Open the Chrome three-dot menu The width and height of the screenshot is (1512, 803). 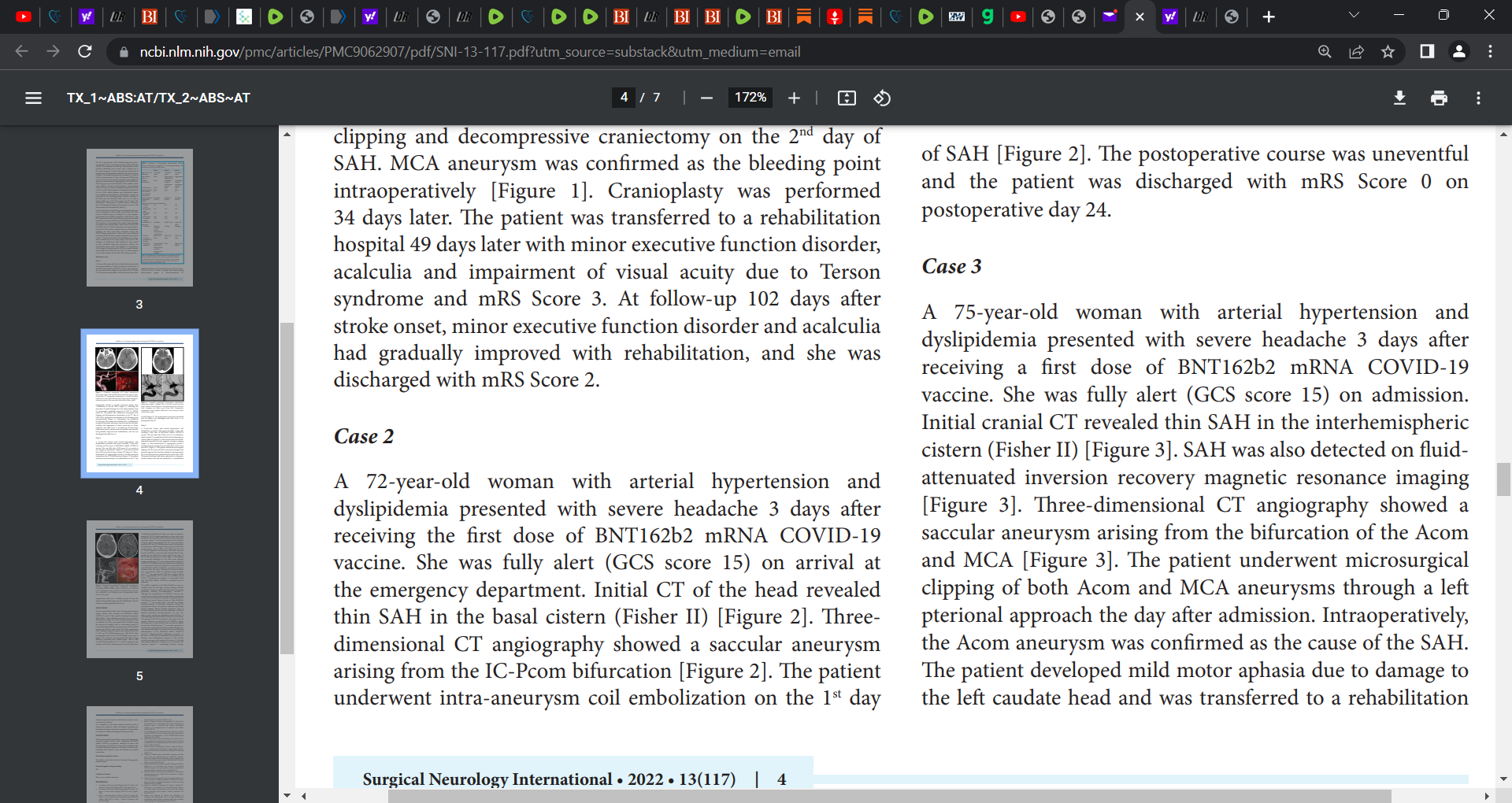tap(1490, 51)
